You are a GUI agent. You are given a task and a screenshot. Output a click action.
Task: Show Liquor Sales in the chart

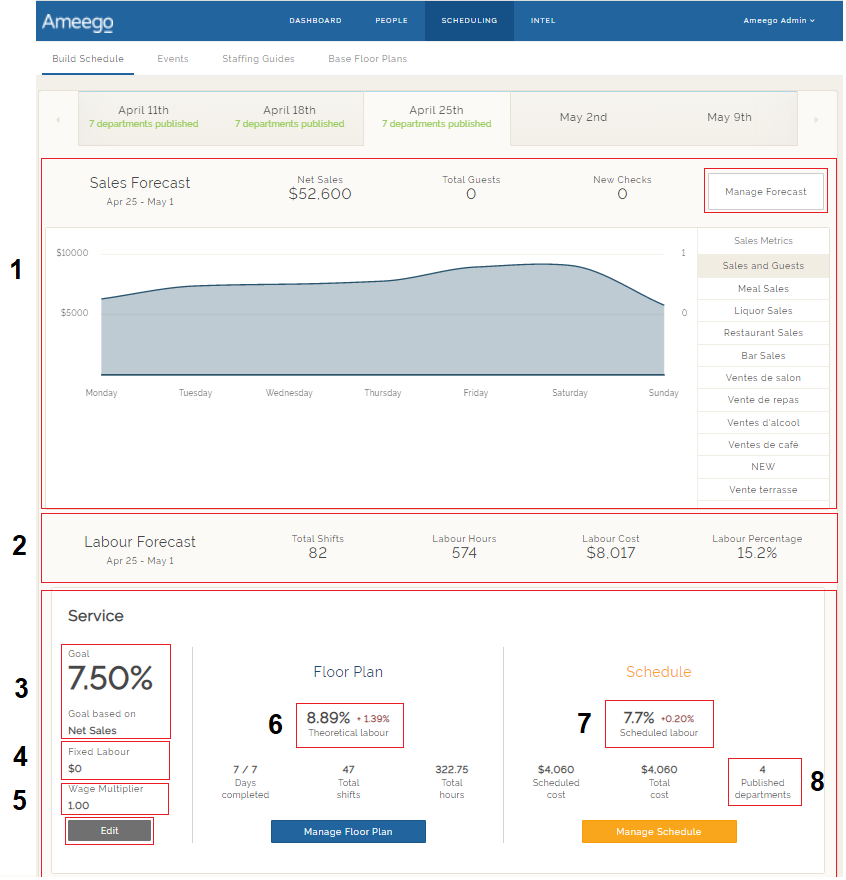(763, 310)
